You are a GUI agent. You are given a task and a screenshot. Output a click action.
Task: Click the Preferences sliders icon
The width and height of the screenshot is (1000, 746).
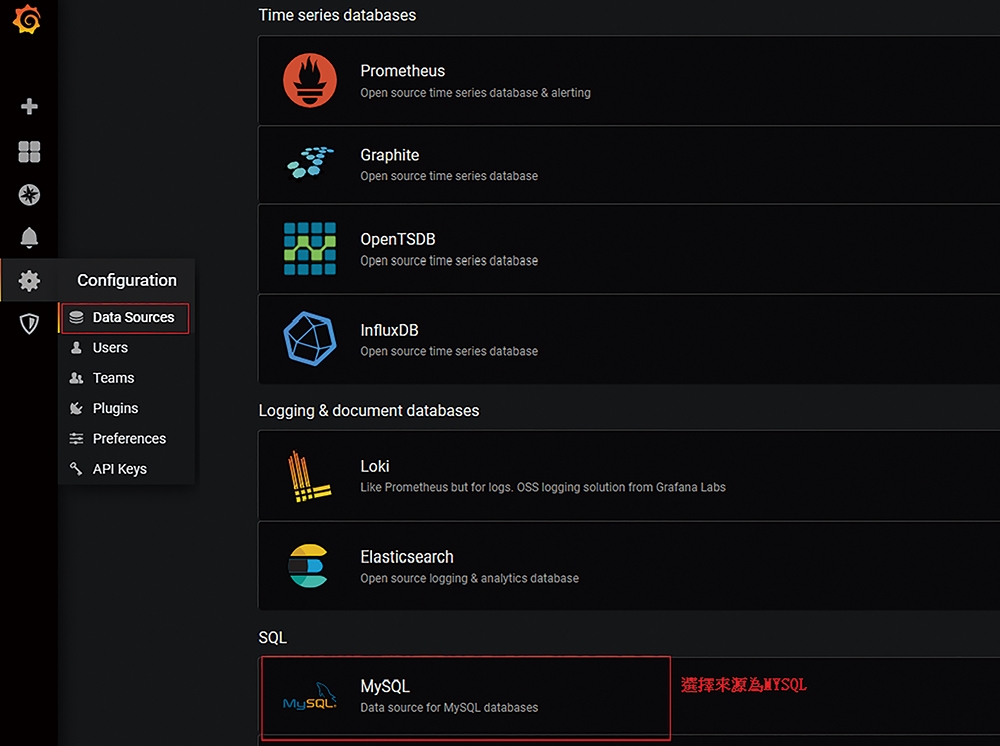[x=77, y=439]
